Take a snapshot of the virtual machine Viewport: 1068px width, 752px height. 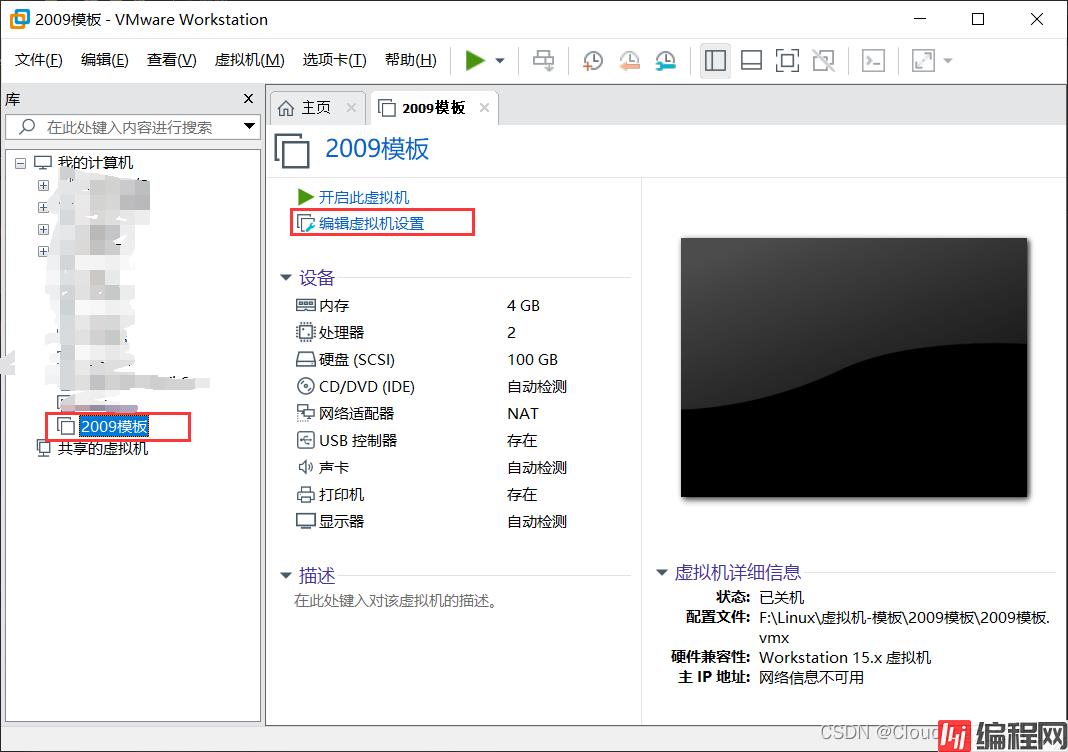pyautogui.click(x=593, y=61)
